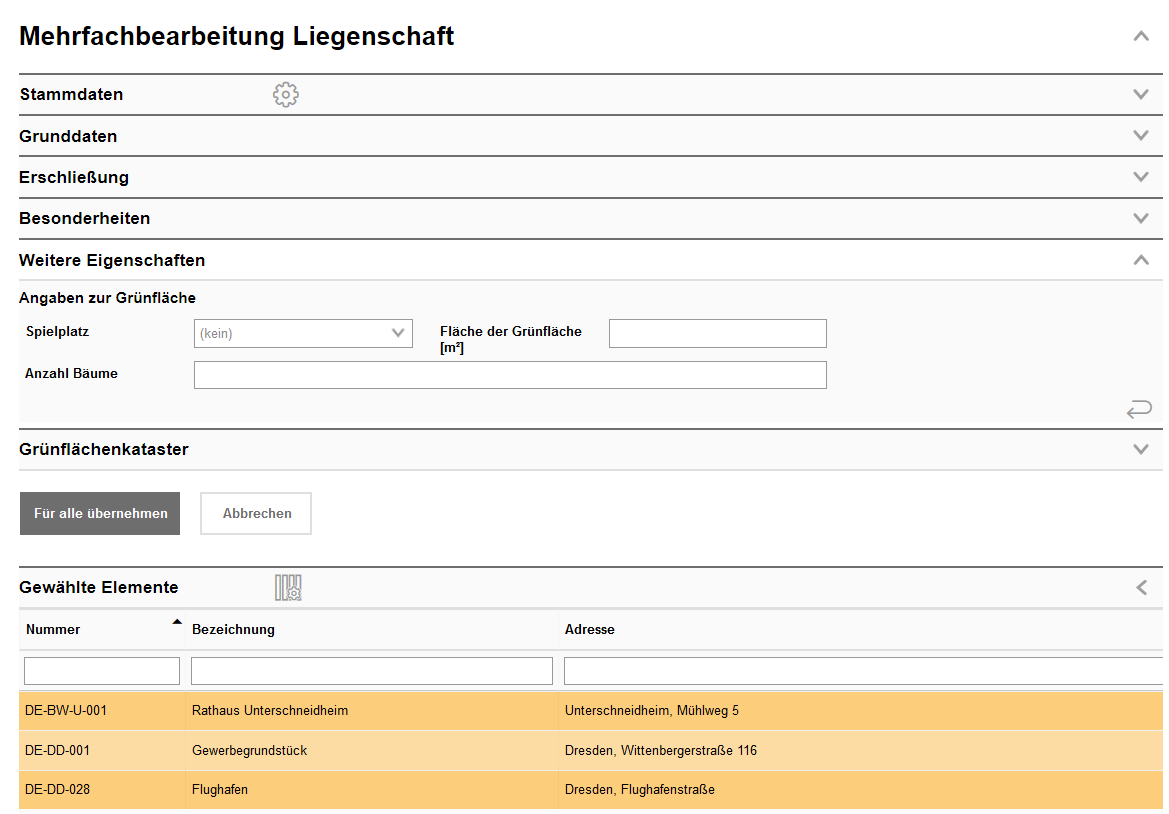
Task: Expand the Grunddaten section
Action: pyautogui.click(x=1140, y=135)
